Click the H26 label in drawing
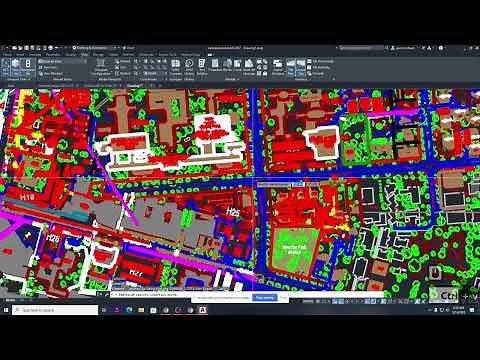 tap(53, 238)
